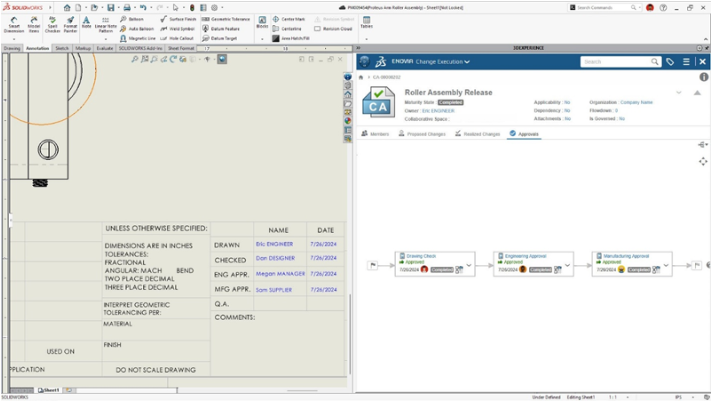Open the Linear Note Pattern dropdown arrow
This screenshot has height=408, width=714.
[106, 39]
